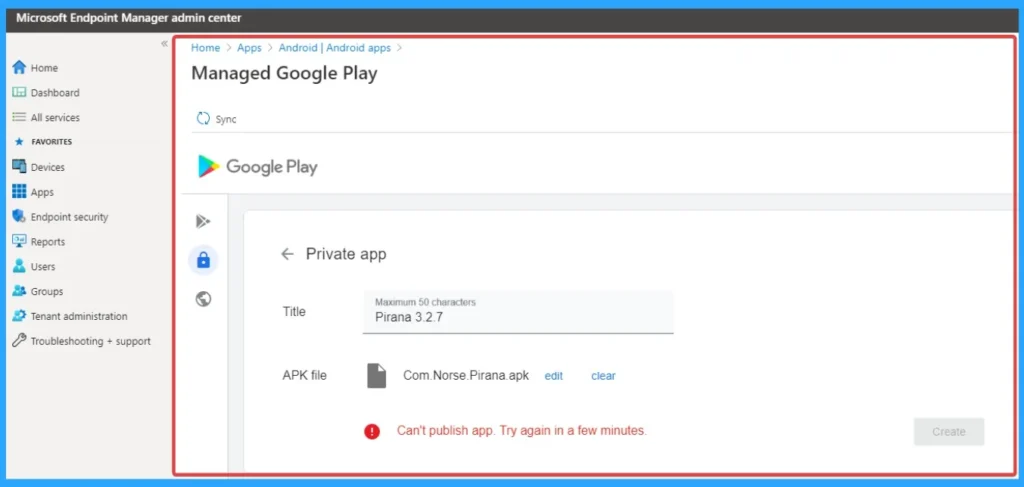Image resolution: width=1024 pixels, height=487 pixels.
Task: Click the Microsoft Endpoint Manager admin center title
Action: click(128, 18)
